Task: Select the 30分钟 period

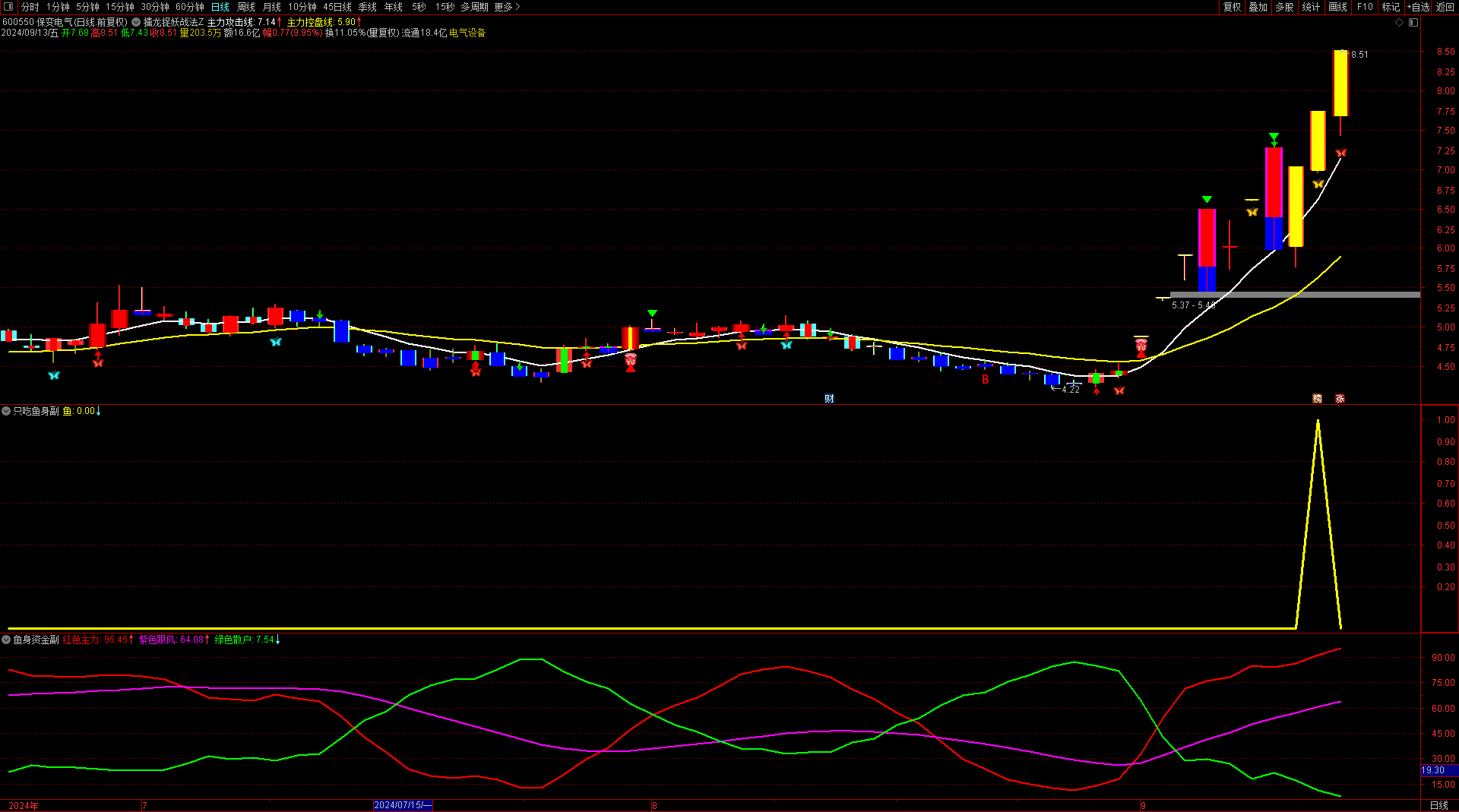Action: click(155, 7)
